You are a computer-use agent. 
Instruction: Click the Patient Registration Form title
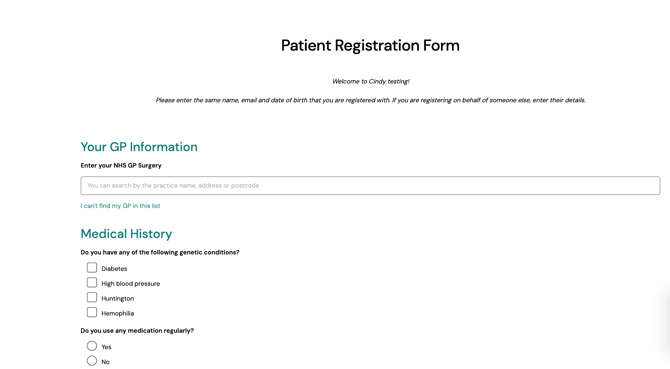[370, 45]
